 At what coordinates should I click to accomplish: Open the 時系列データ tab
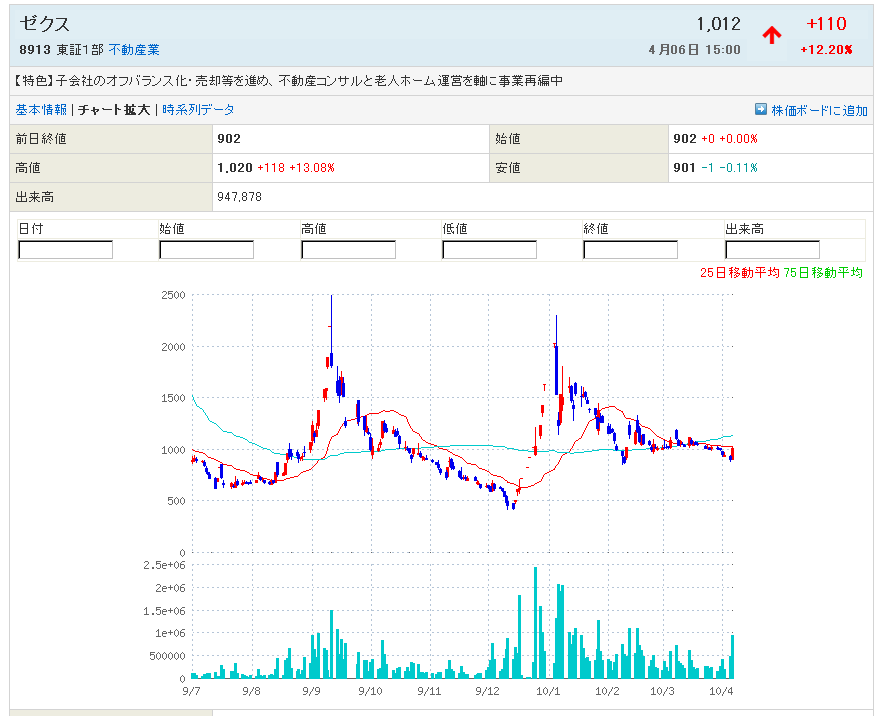click(x=198, y=110)
